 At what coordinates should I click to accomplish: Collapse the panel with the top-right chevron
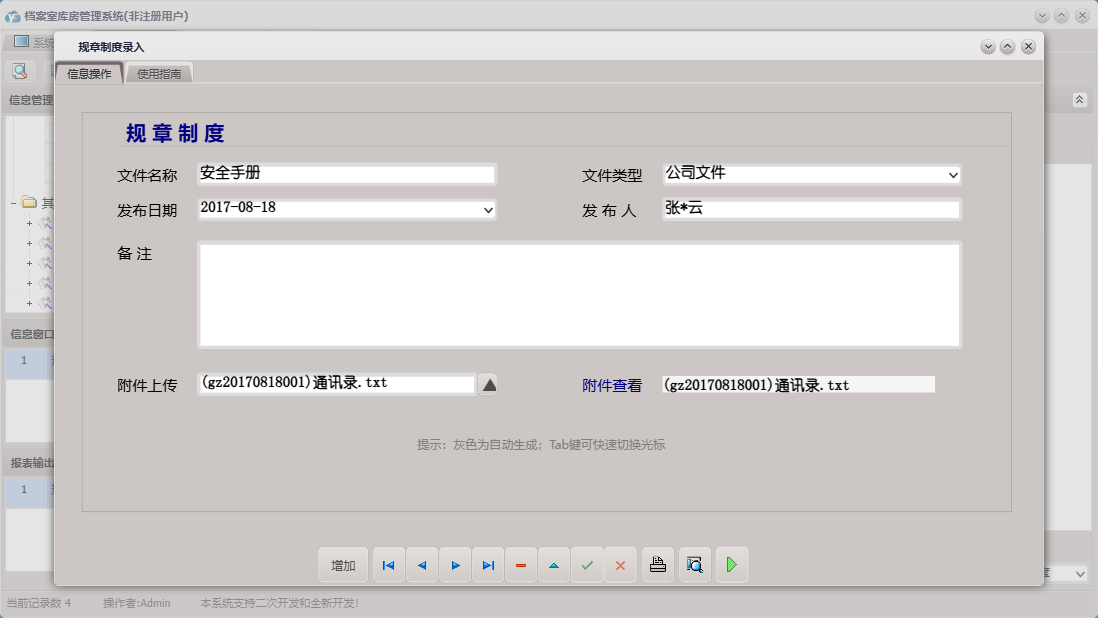[x=1078, y=100]
